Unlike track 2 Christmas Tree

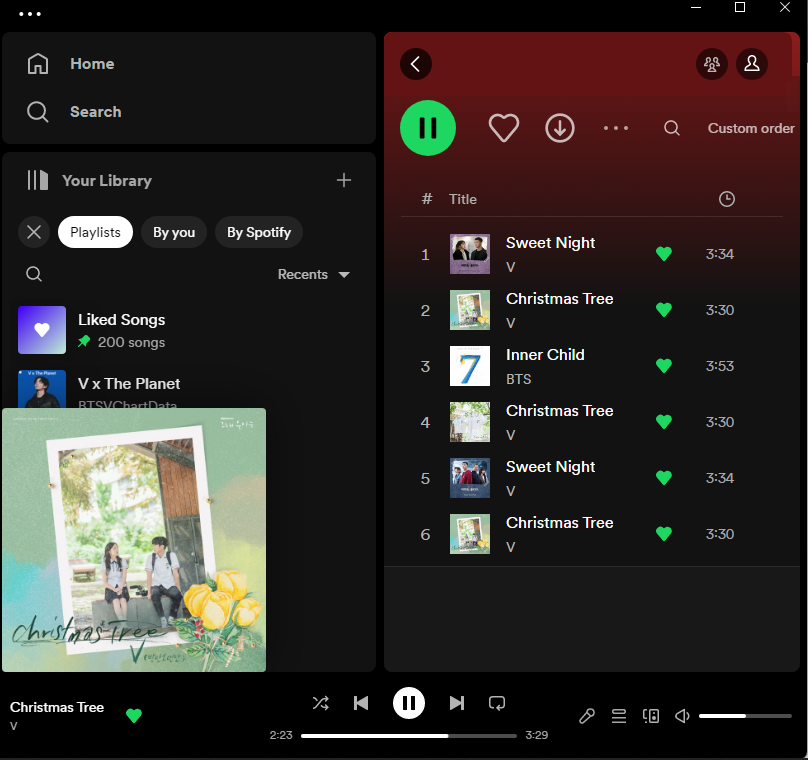(664, 310)
